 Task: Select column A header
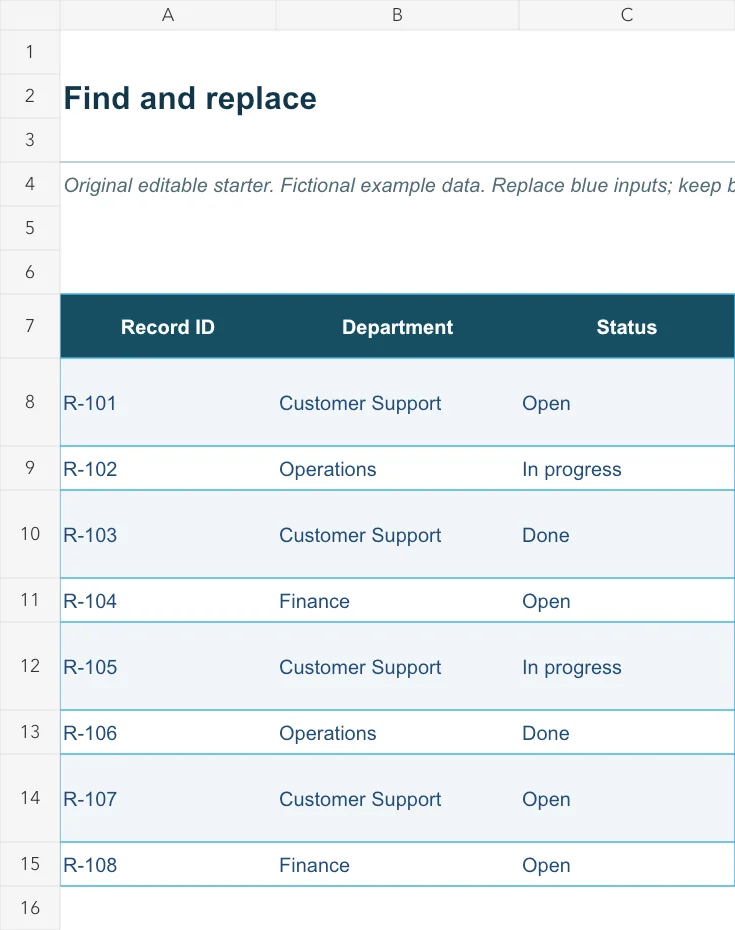pos(168,15)
